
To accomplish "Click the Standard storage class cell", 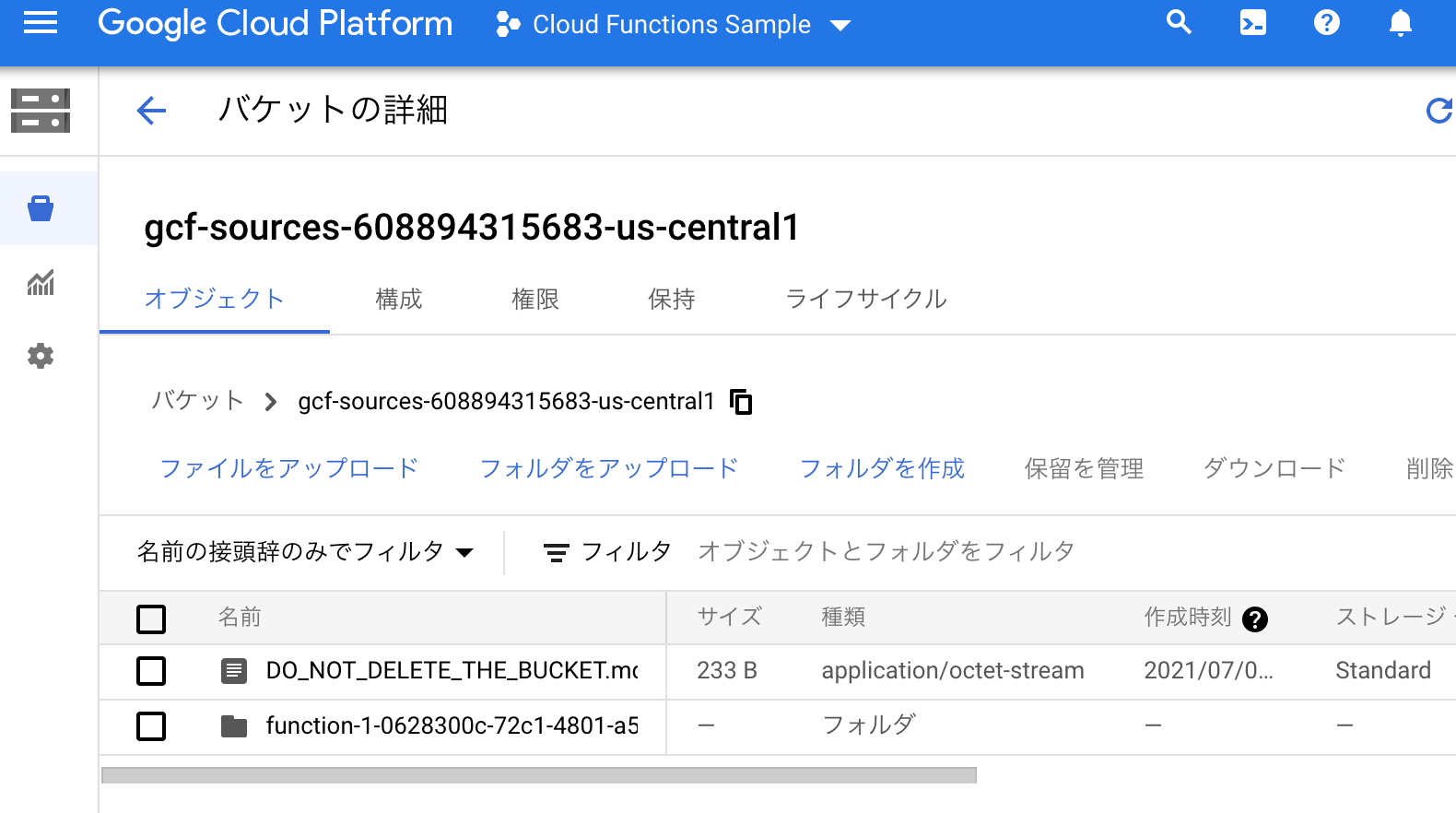I will [x=1383, y=670].
